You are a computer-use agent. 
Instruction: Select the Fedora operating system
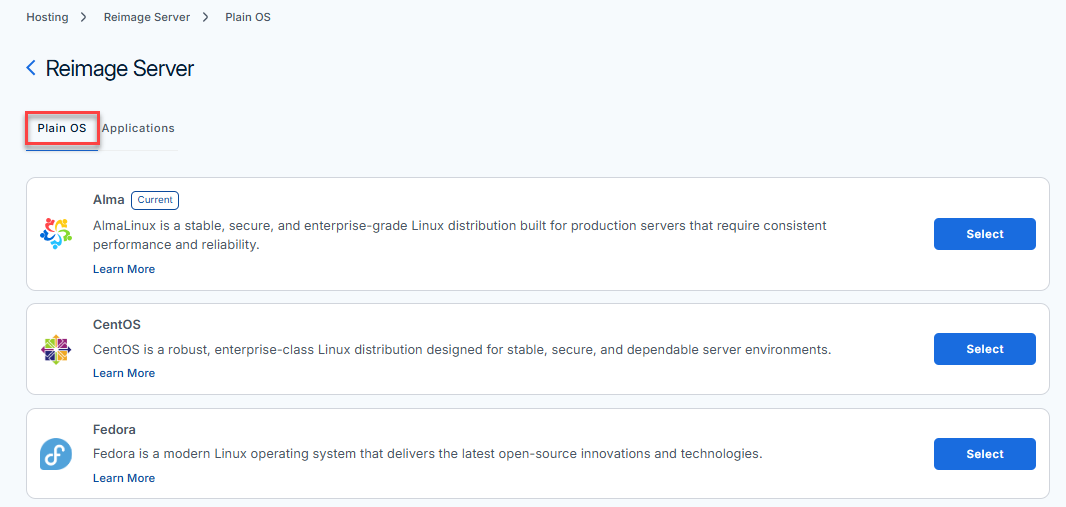click(984, 453)
